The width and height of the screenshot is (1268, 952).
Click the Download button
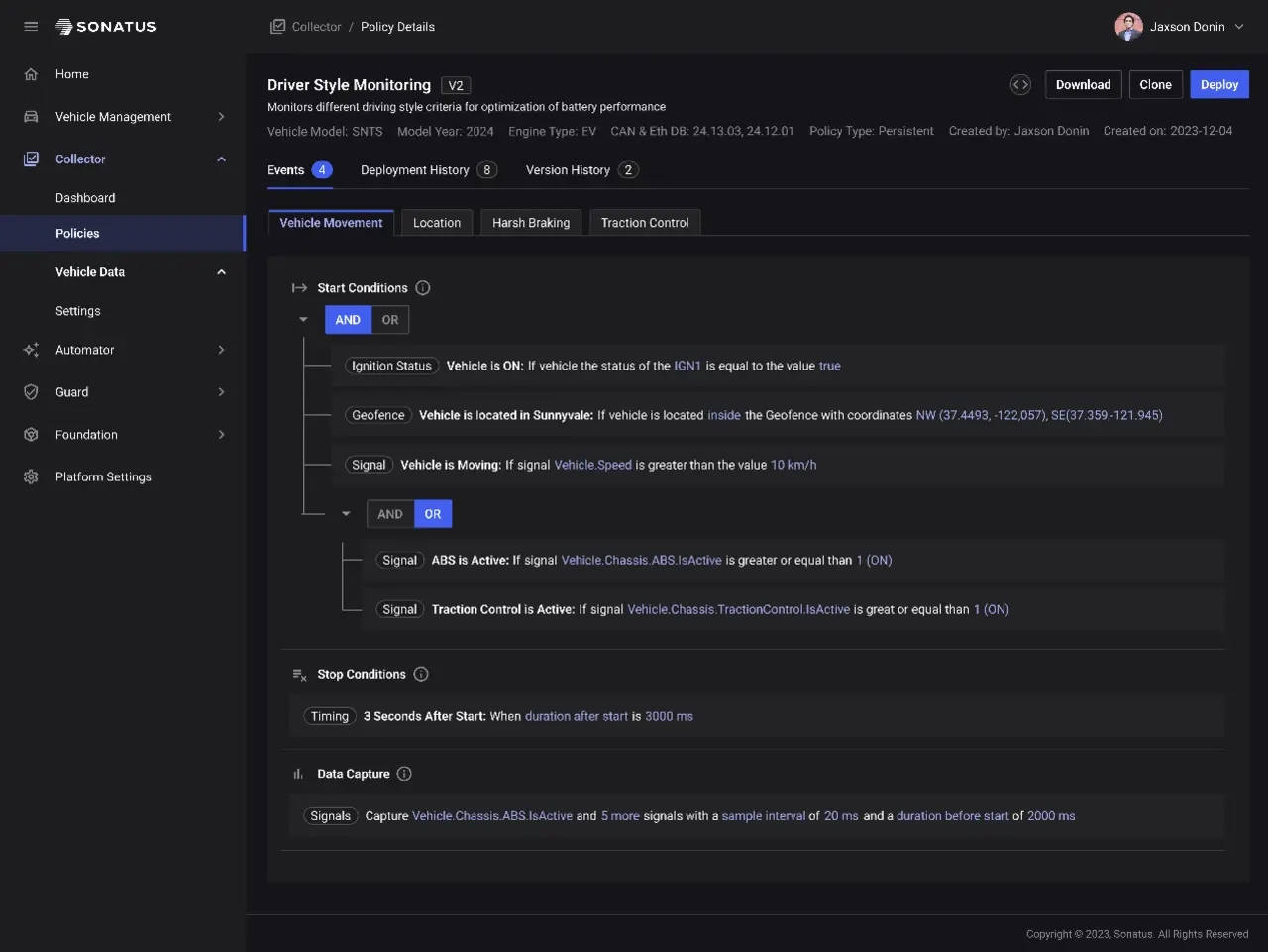[1083, 85]
